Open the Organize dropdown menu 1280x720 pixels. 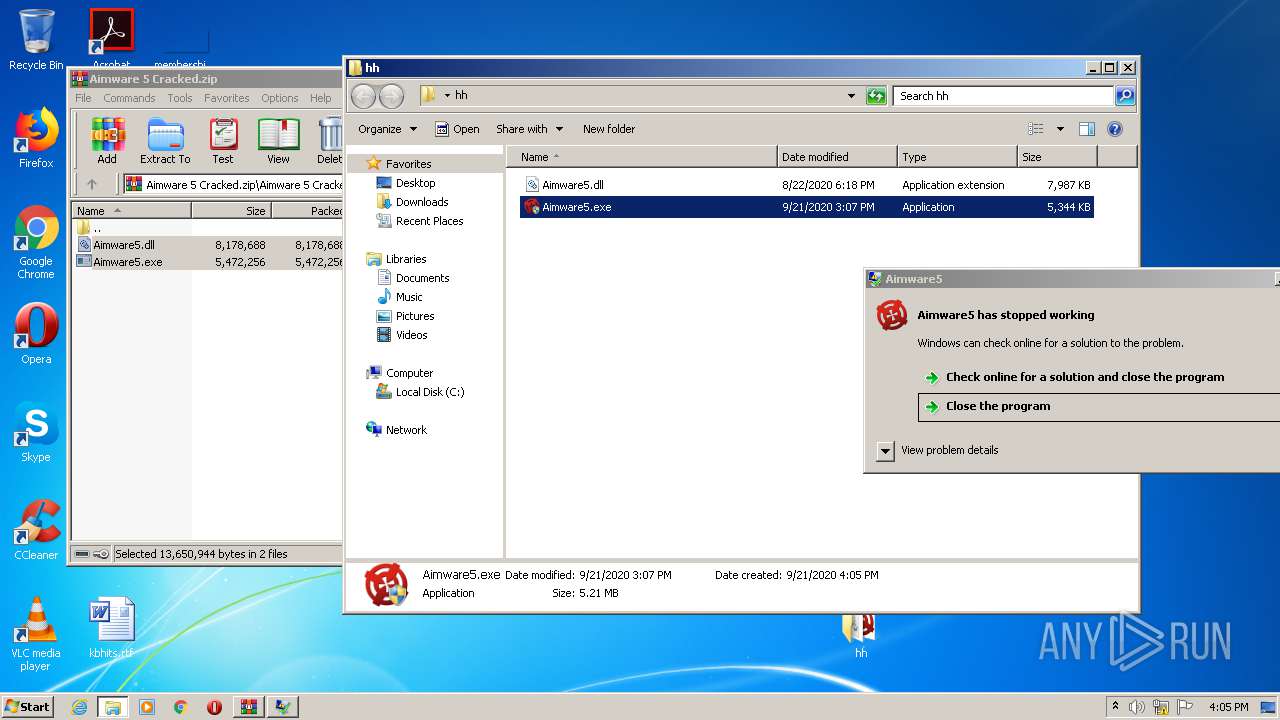387,129
